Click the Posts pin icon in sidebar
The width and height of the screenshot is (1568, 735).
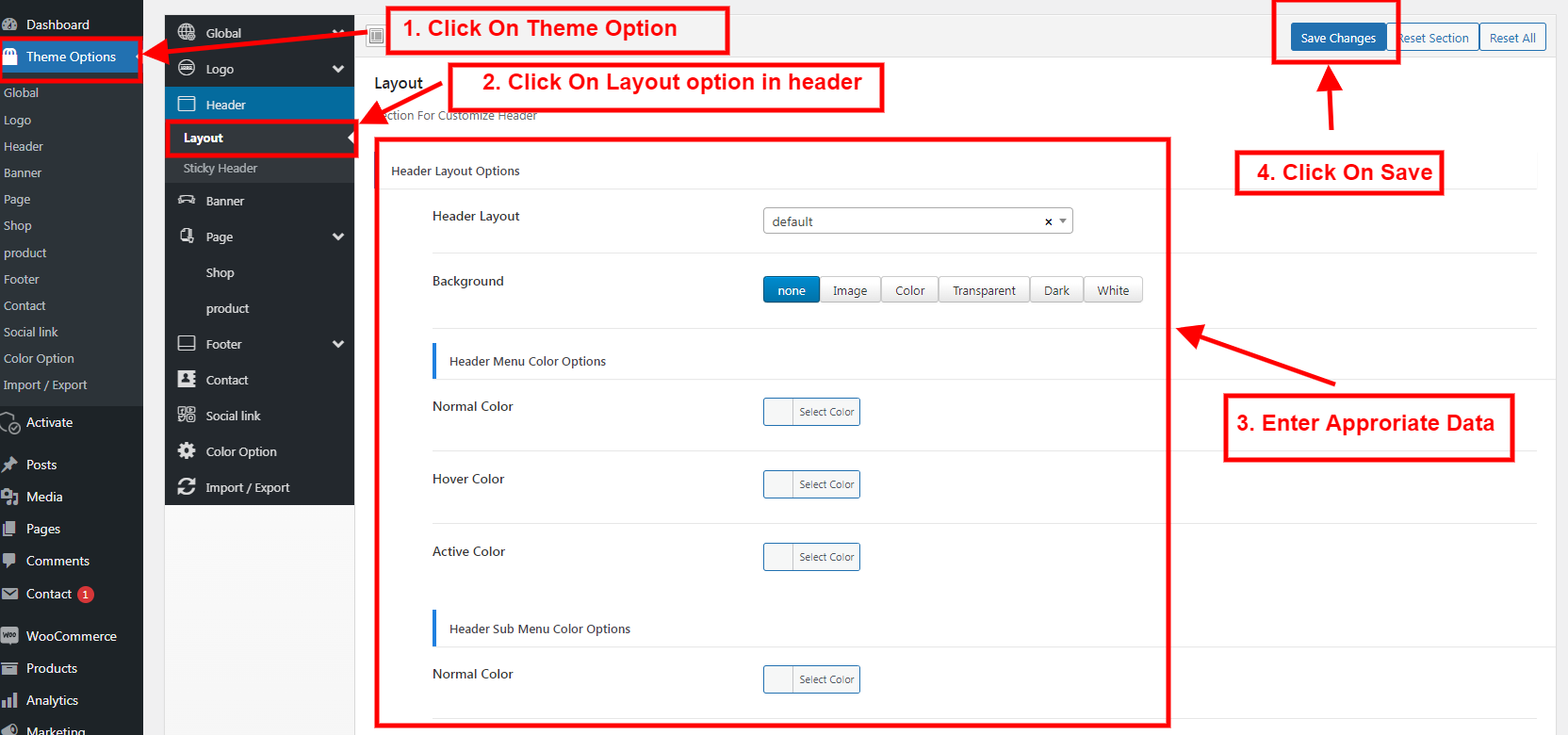pos(10,465)
